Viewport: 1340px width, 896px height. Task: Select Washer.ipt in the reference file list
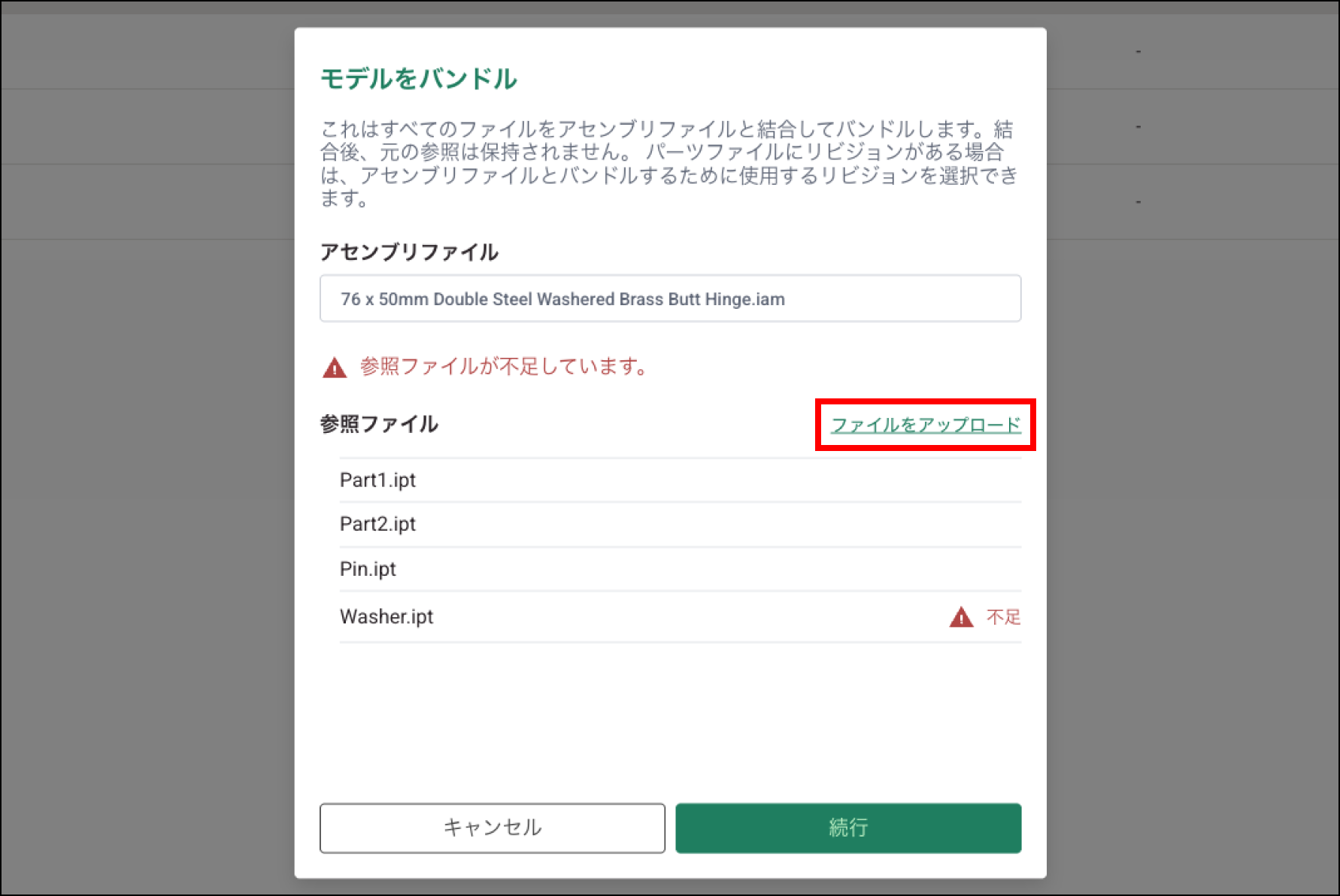tap(387, 617)
